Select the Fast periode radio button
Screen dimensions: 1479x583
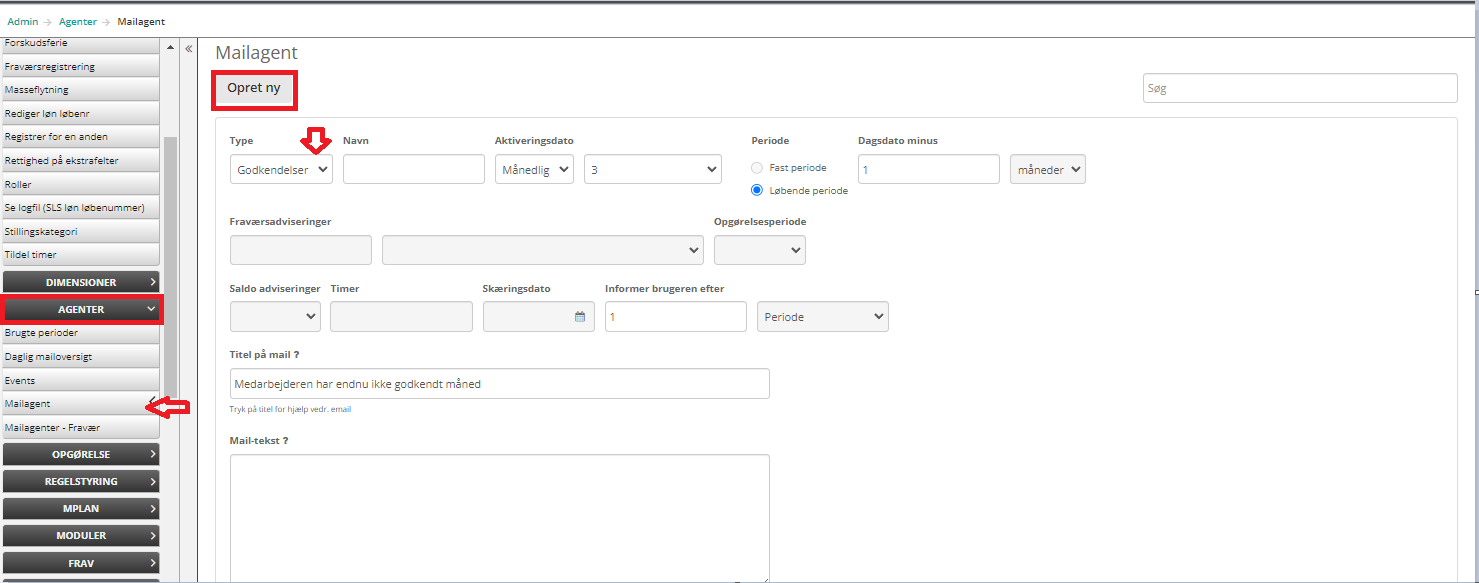757,168
